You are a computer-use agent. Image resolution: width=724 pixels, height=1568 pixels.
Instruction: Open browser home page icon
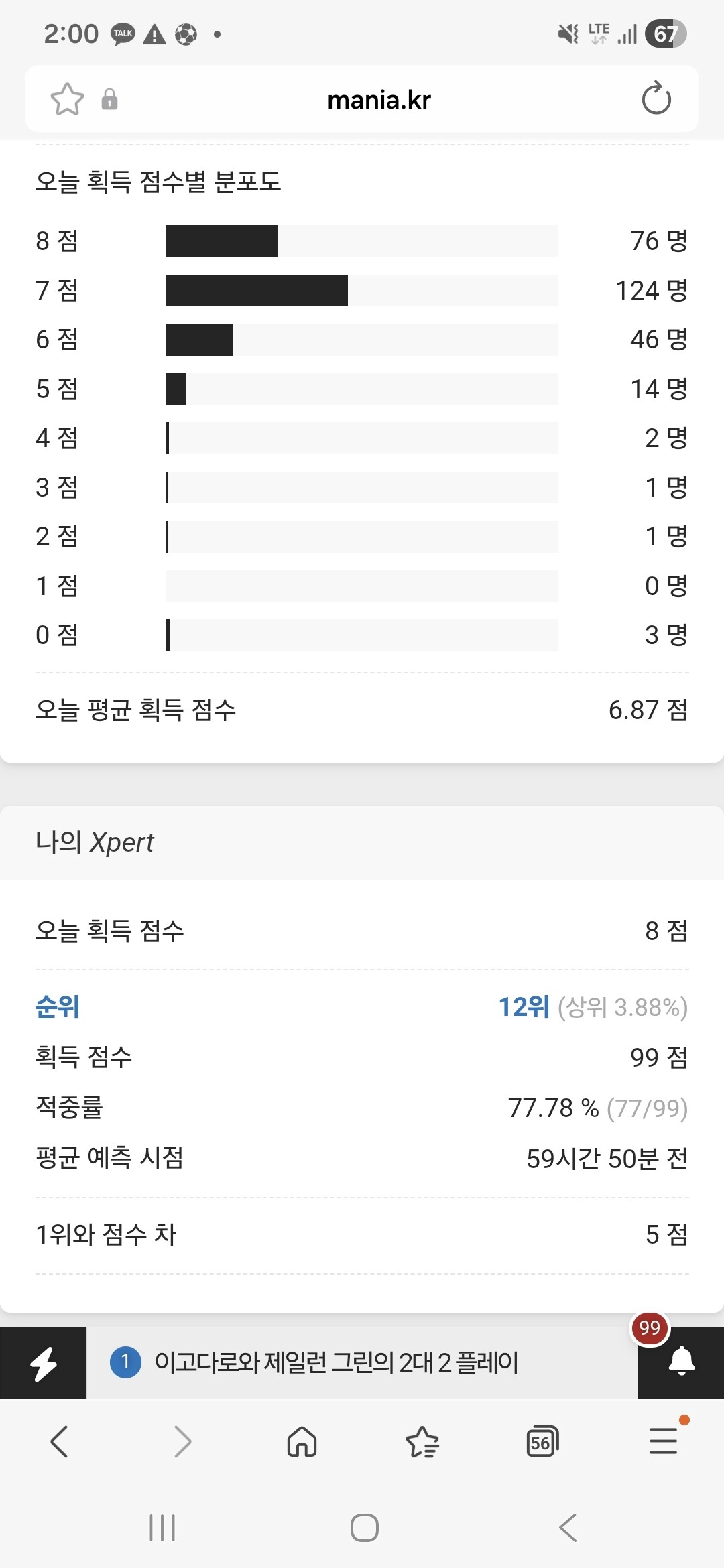click(x=302, y=1441)
